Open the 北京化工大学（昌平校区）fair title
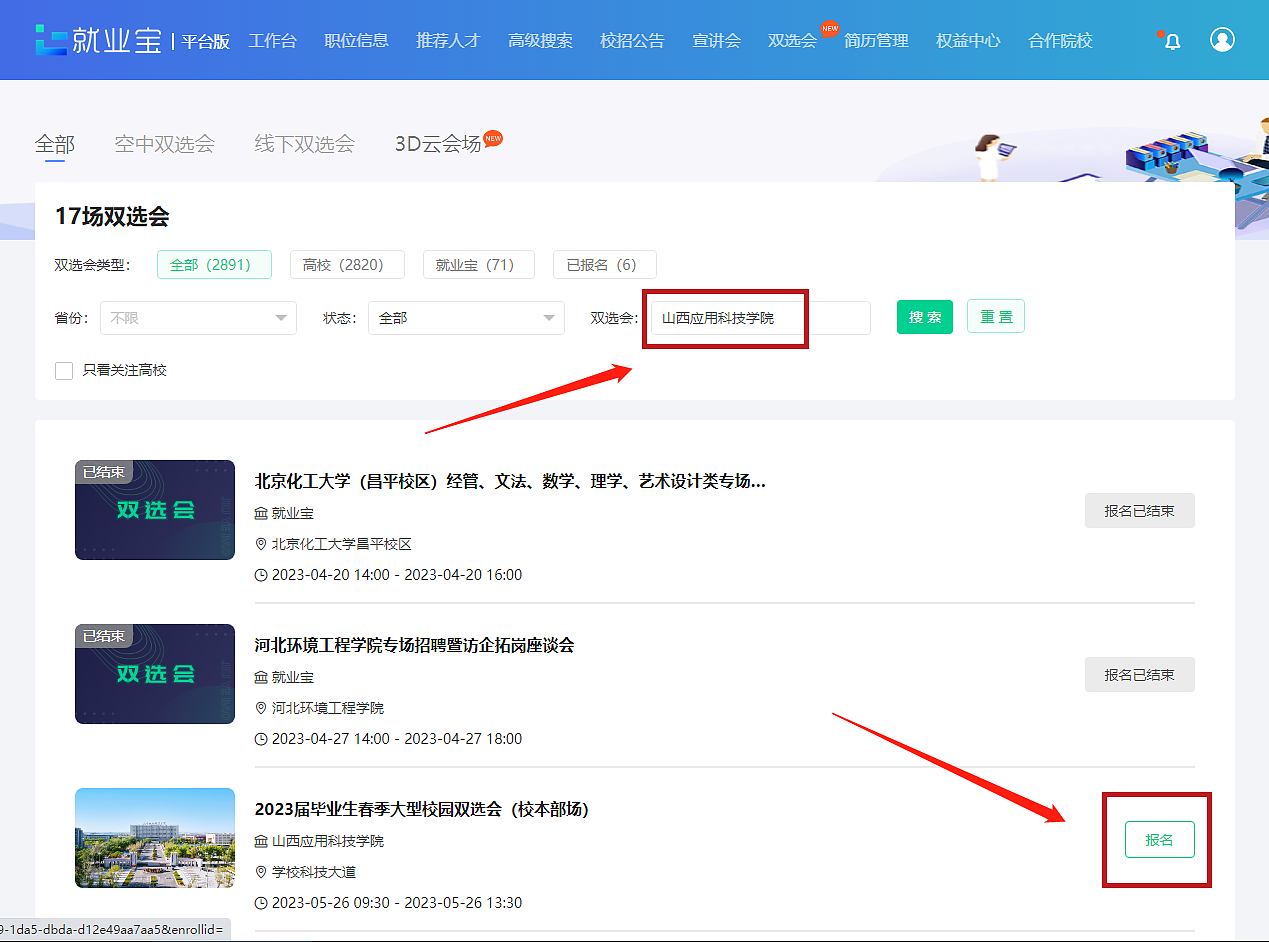The height and width of the screenshot is (942, 1269). 510,481
